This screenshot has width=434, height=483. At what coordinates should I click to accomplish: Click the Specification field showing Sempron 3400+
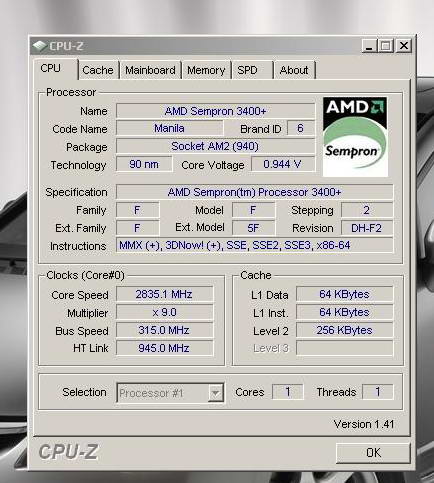(254, 192)
